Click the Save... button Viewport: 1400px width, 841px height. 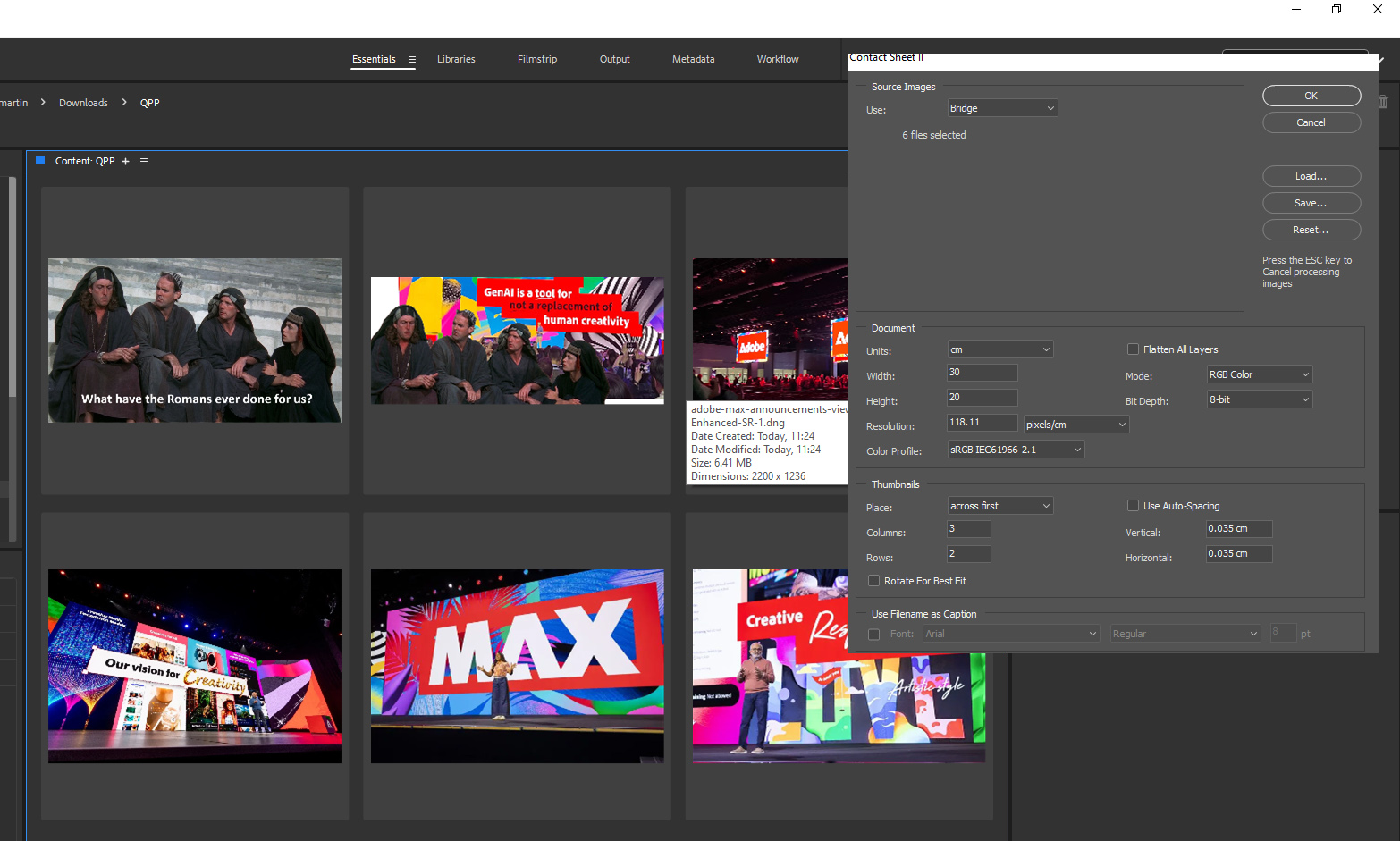coord(1311,203)
